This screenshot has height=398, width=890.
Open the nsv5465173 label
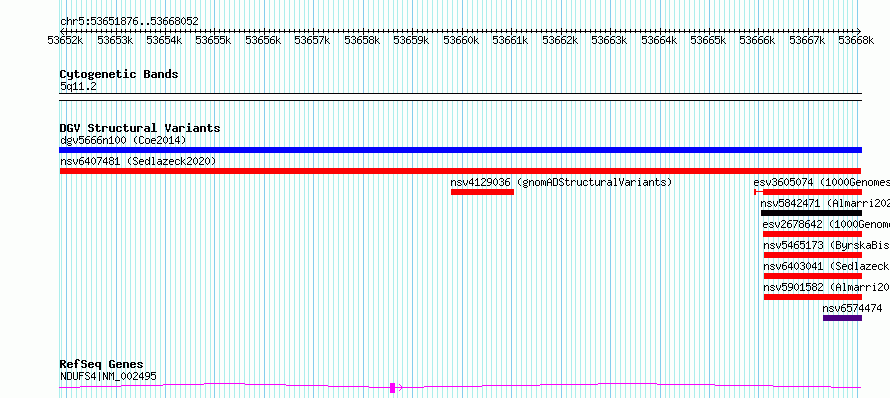coord(826,245)
